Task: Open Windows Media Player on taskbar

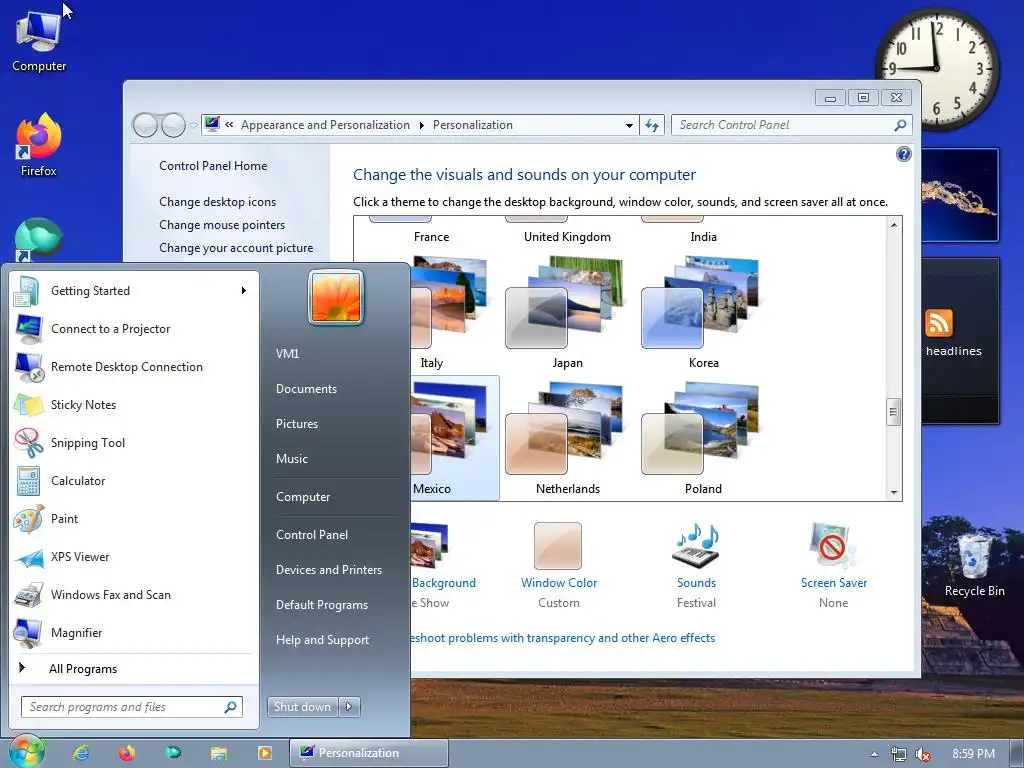Action: coord(264,753)
